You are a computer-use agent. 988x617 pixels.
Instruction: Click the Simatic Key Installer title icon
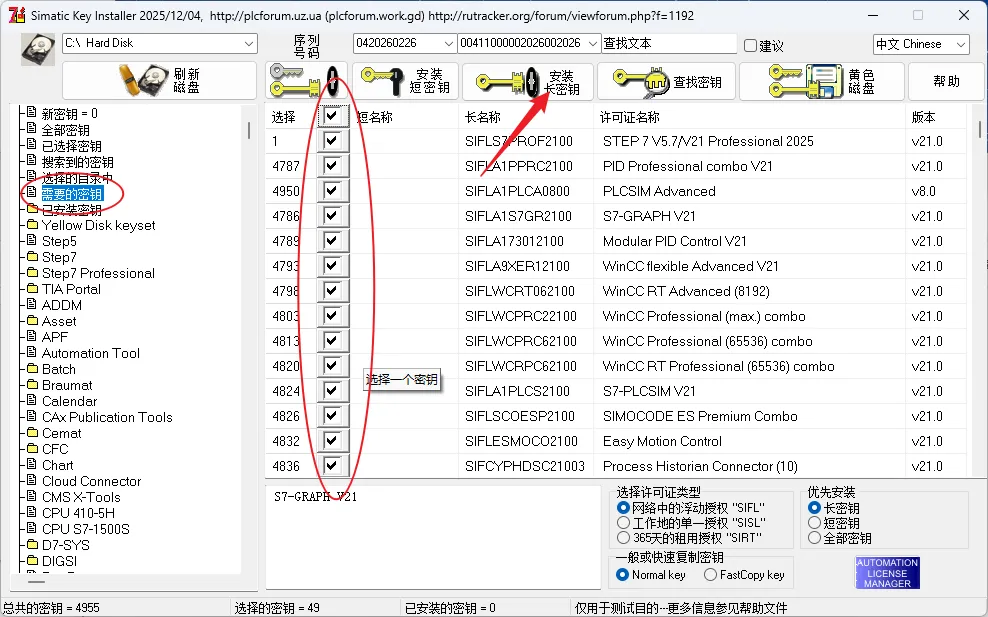pos(17,14)
